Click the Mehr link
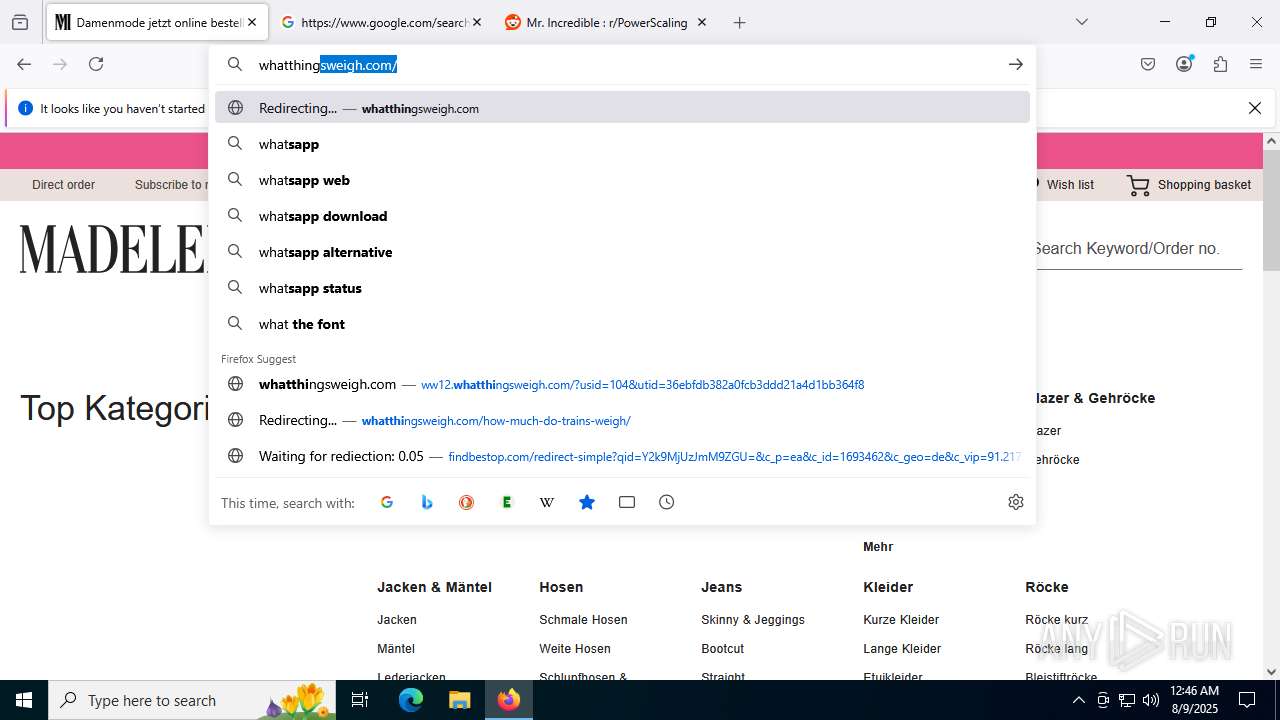This screenshot has height=720, width=1280. coord(878,547)
